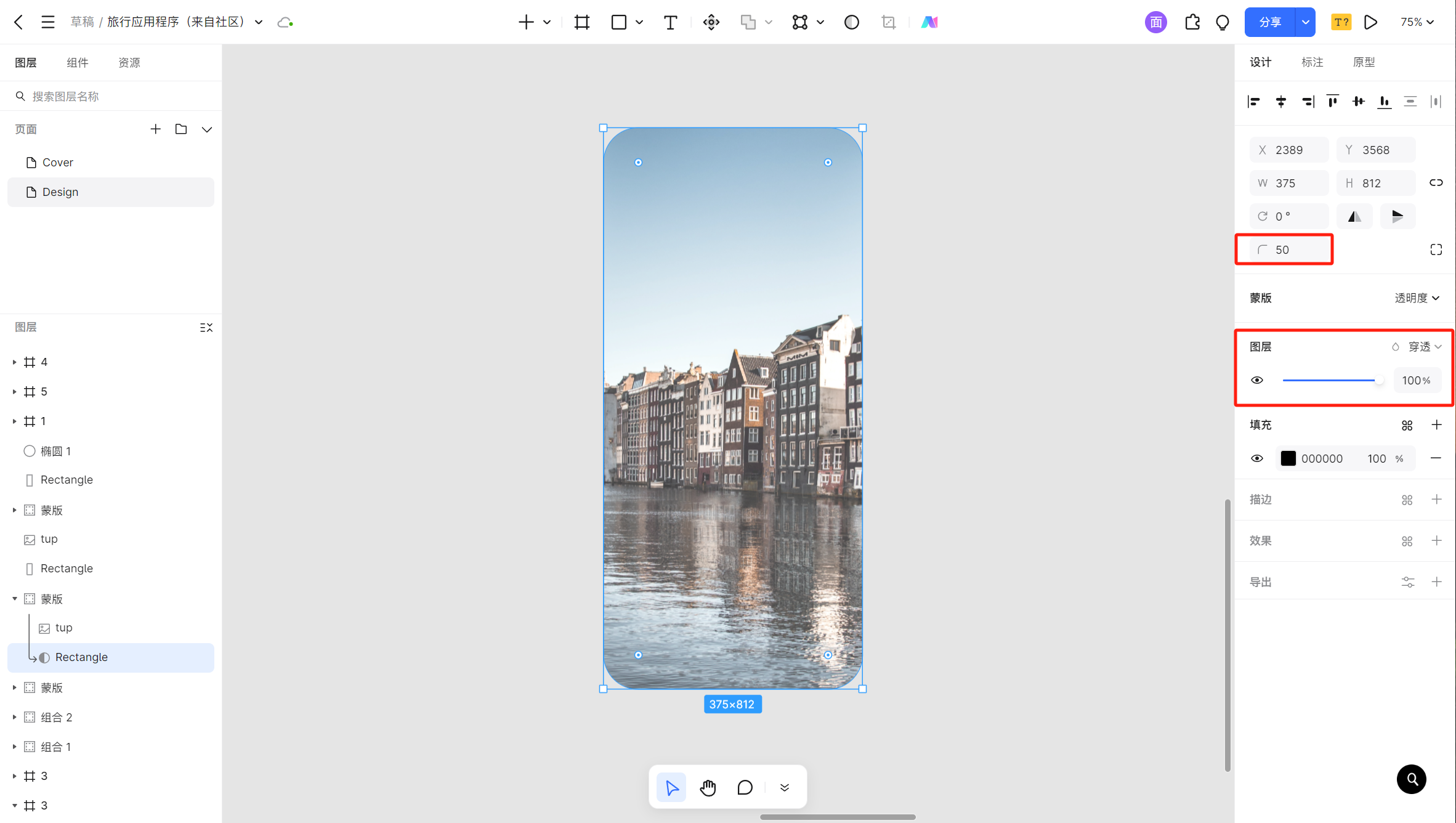Click the black fill color swatch
The width and height of the screenshot is (1456, 823).
[1288, 458]
